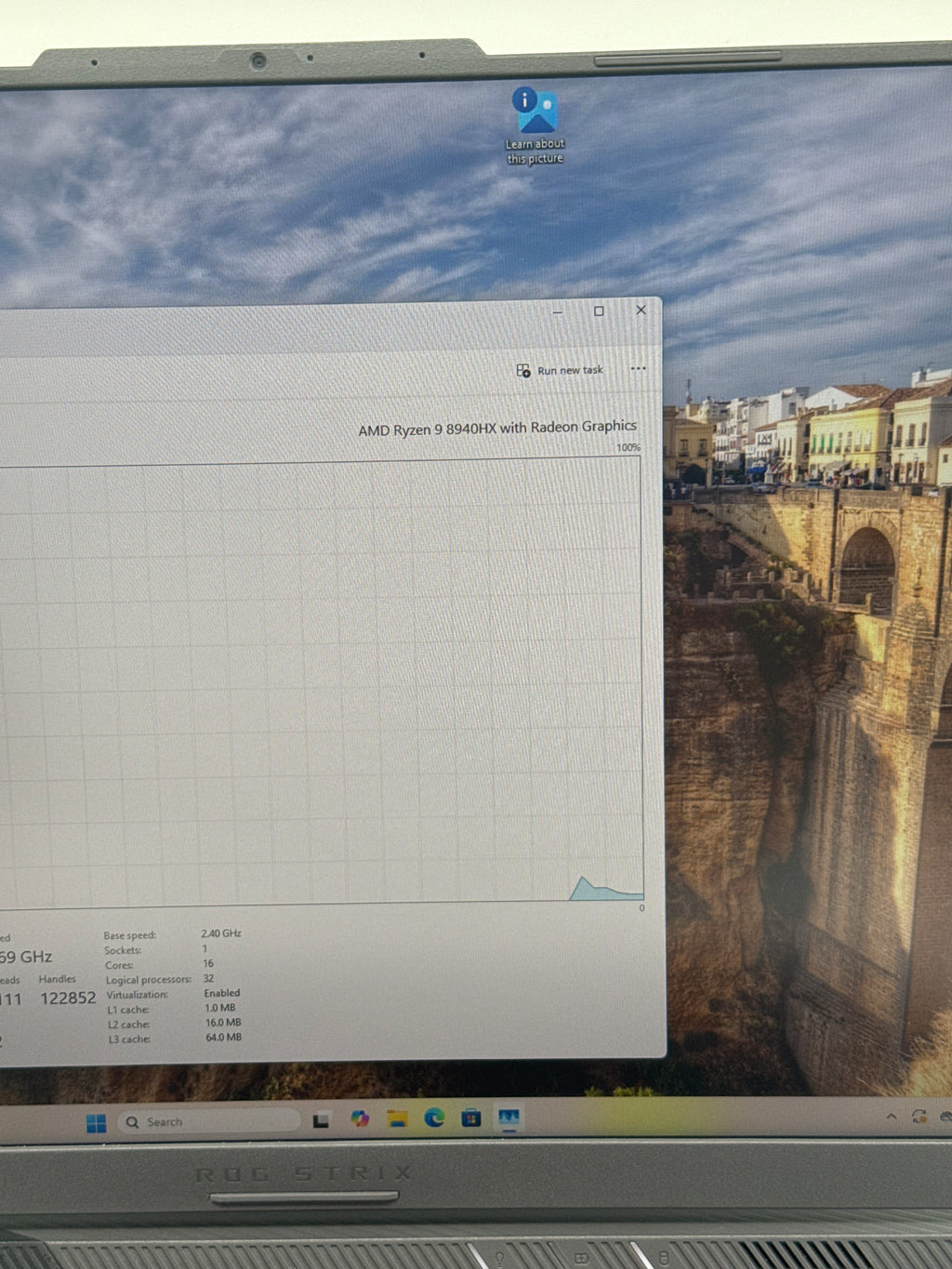Open the Windows Start menu
The image size is (952, 1269).
click(x=96, y=1123)
